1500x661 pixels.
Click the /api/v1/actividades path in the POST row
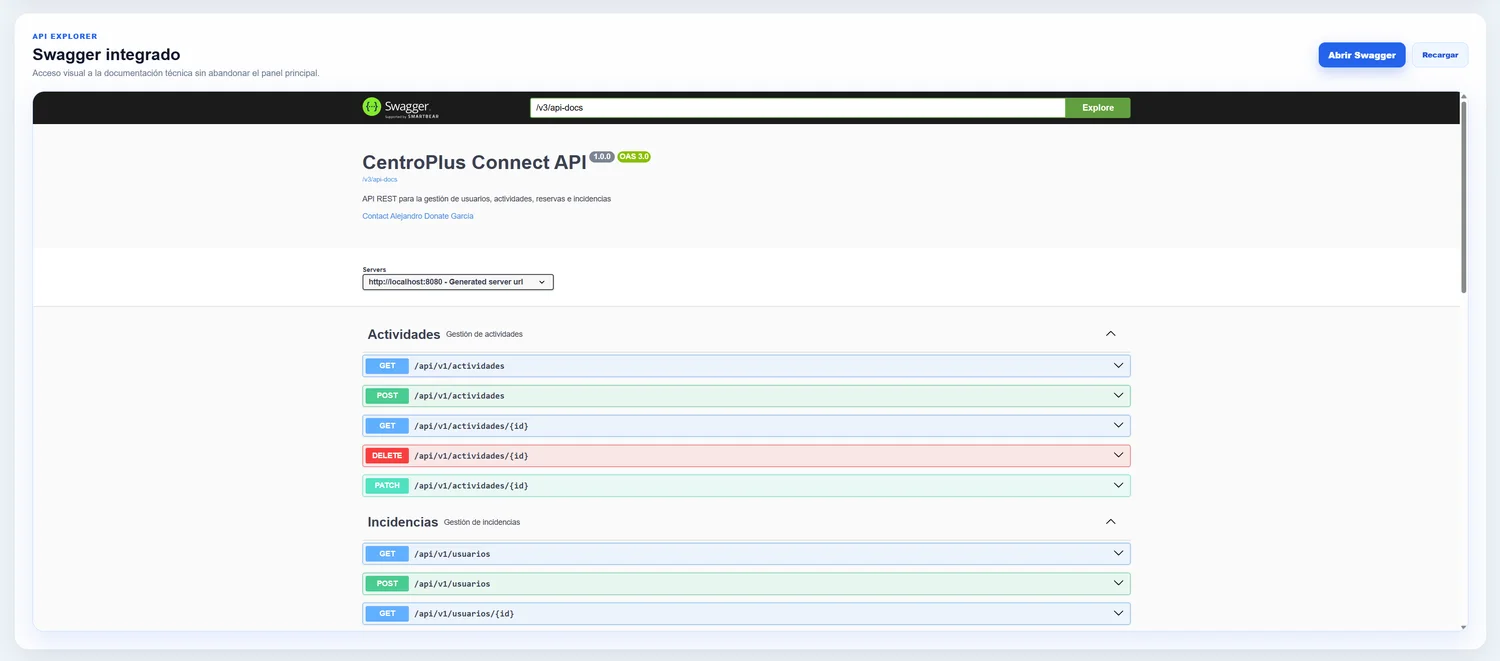(460, 396)
